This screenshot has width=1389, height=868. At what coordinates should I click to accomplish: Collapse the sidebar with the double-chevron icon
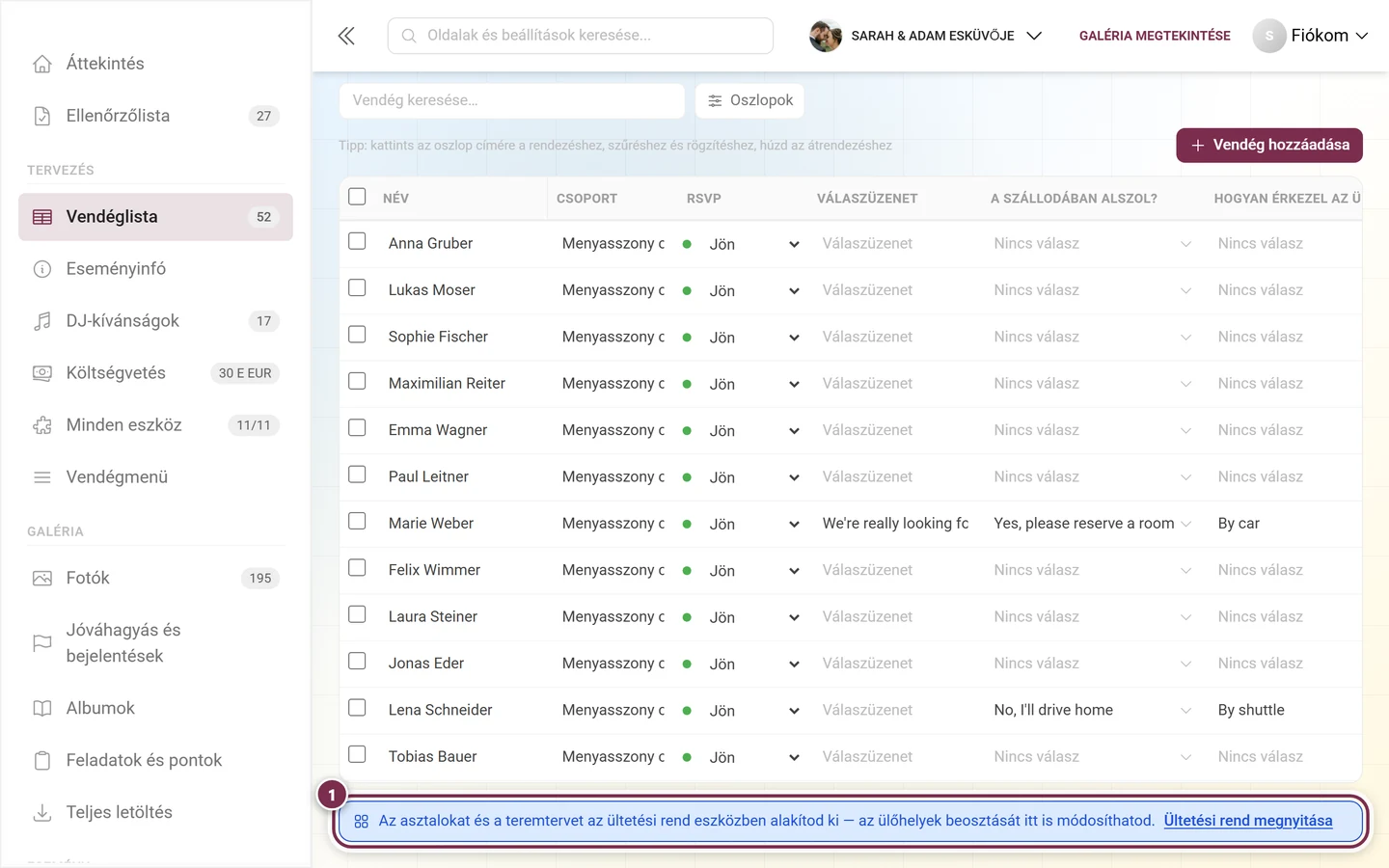point(346,36)
